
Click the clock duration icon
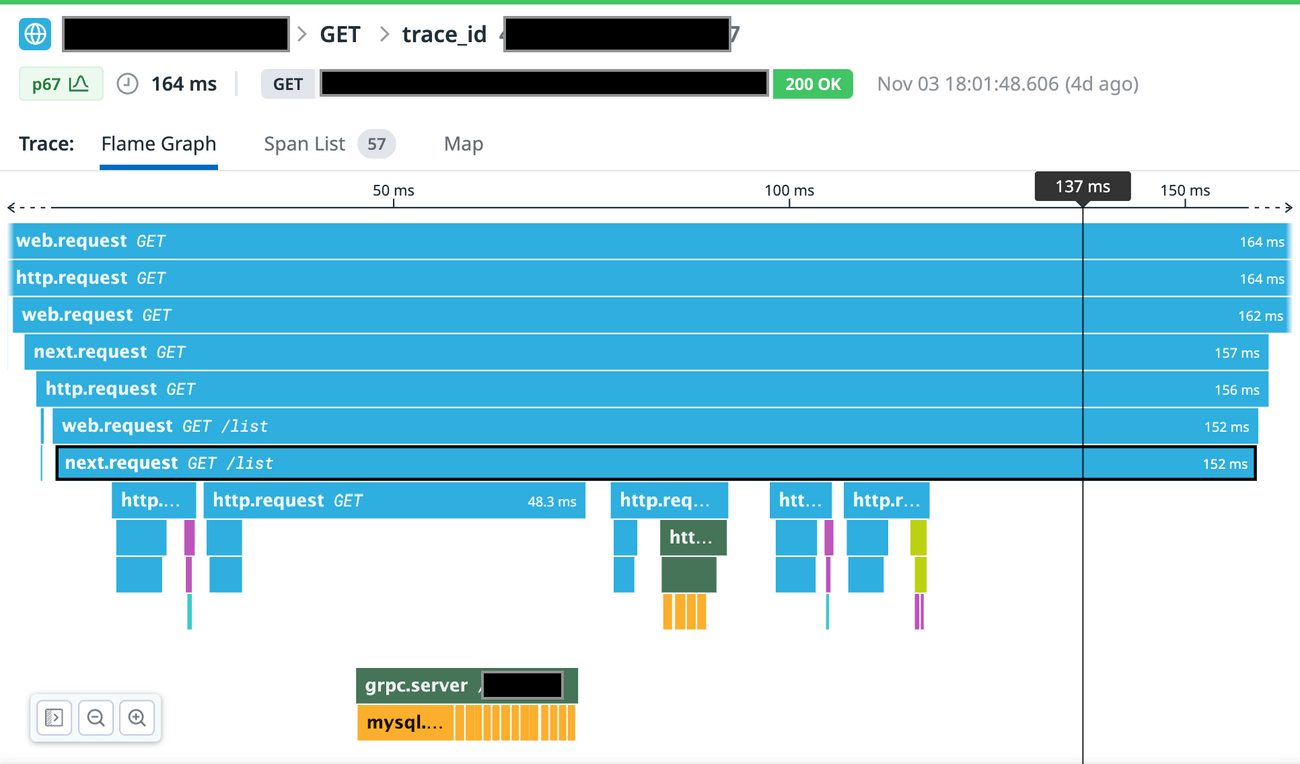pyautogui.click(x=127, y=84)
